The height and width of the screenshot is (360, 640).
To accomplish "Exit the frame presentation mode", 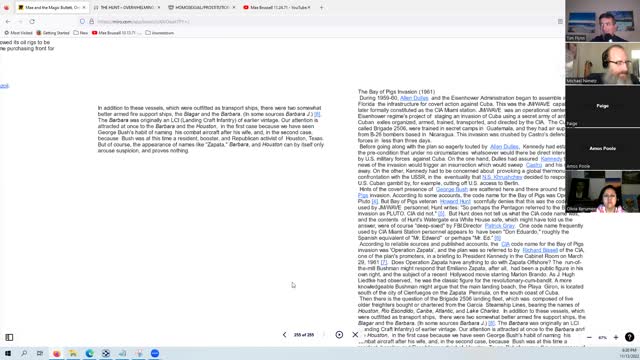I will (355, 335).
